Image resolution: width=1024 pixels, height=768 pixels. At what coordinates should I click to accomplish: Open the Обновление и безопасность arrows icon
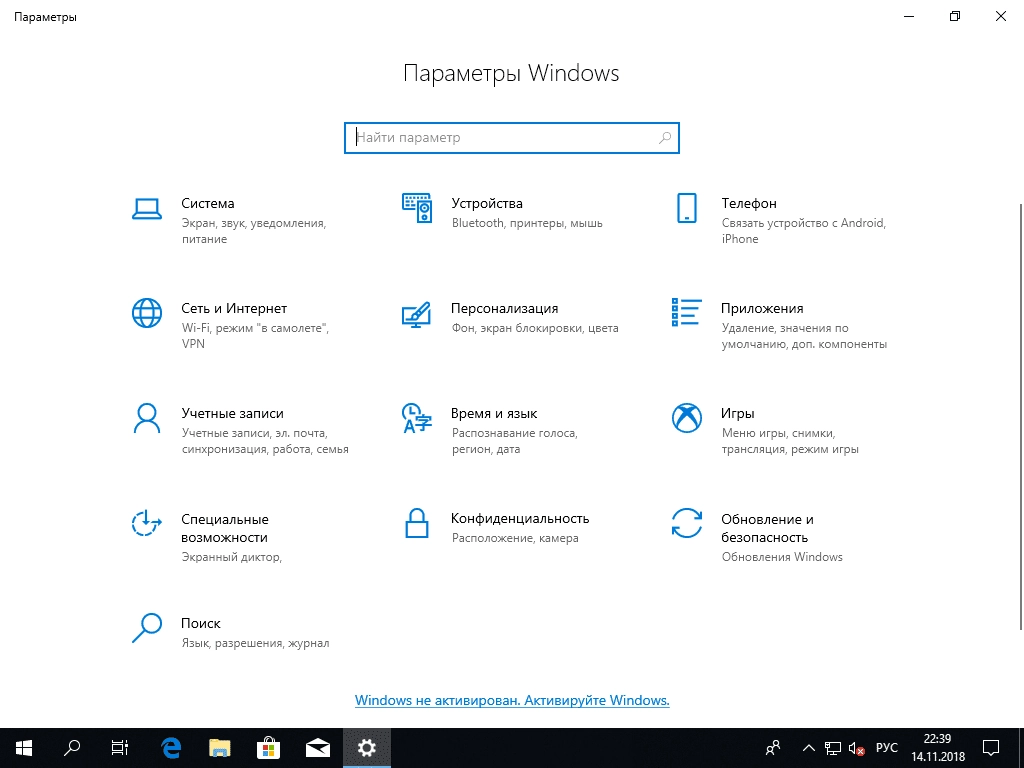coord(686,523)
